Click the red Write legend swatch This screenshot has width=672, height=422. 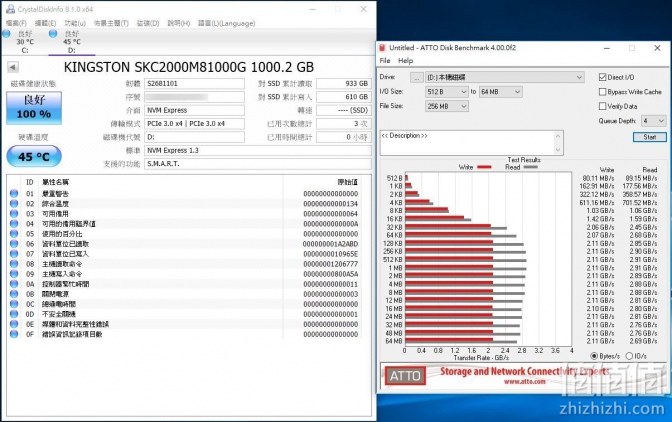click(484, 167)
